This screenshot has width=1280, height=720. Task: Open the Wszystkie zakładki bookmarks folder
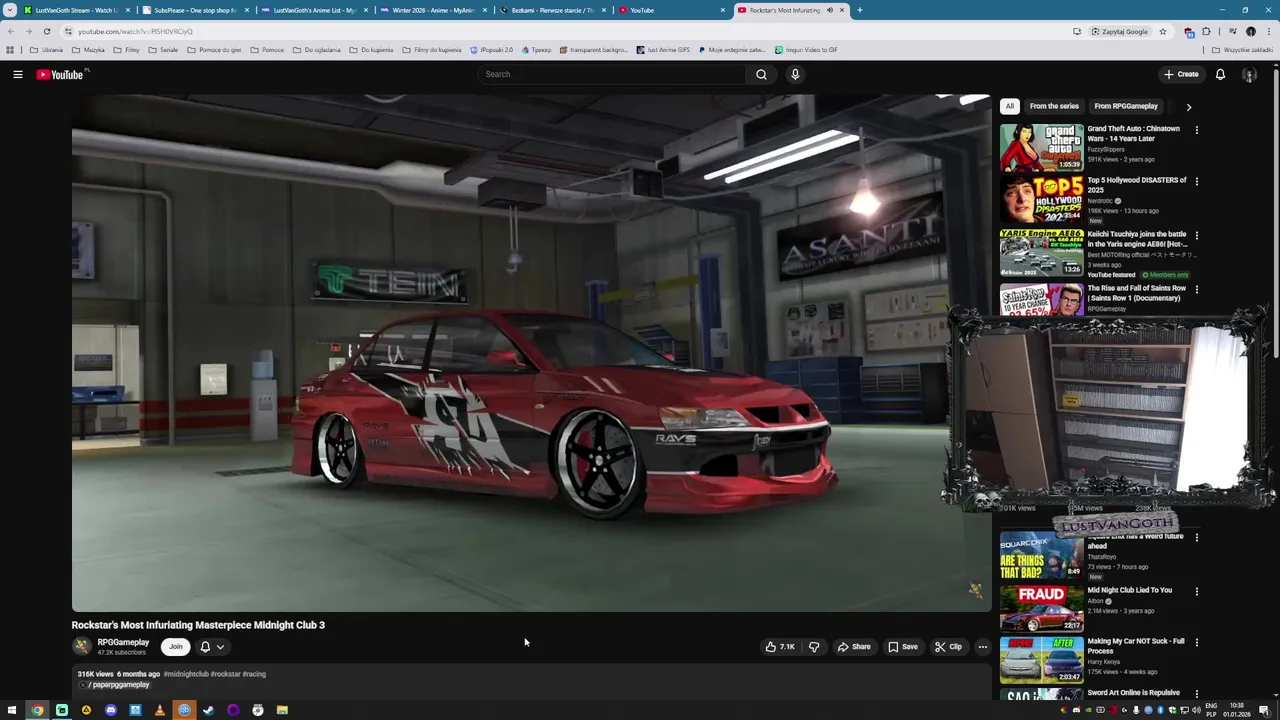click(x=1242, y=50)
